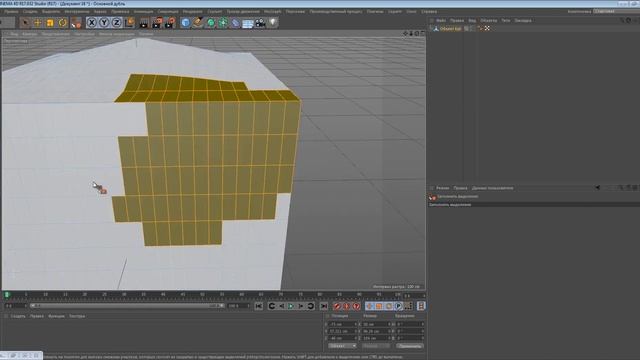Click the Render View icon
Screen dimensions: 640x360
(144, 23)
